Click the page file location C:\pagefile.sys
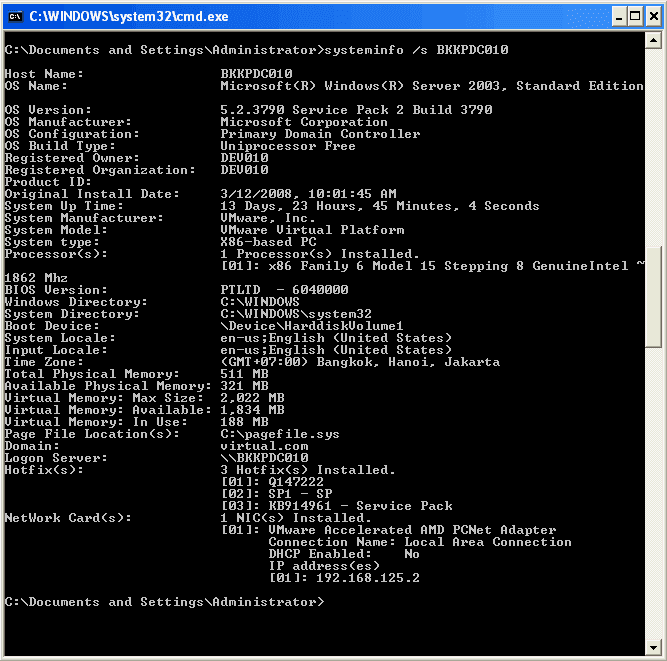This screenshot has height=661, width=667. [280, 434]
